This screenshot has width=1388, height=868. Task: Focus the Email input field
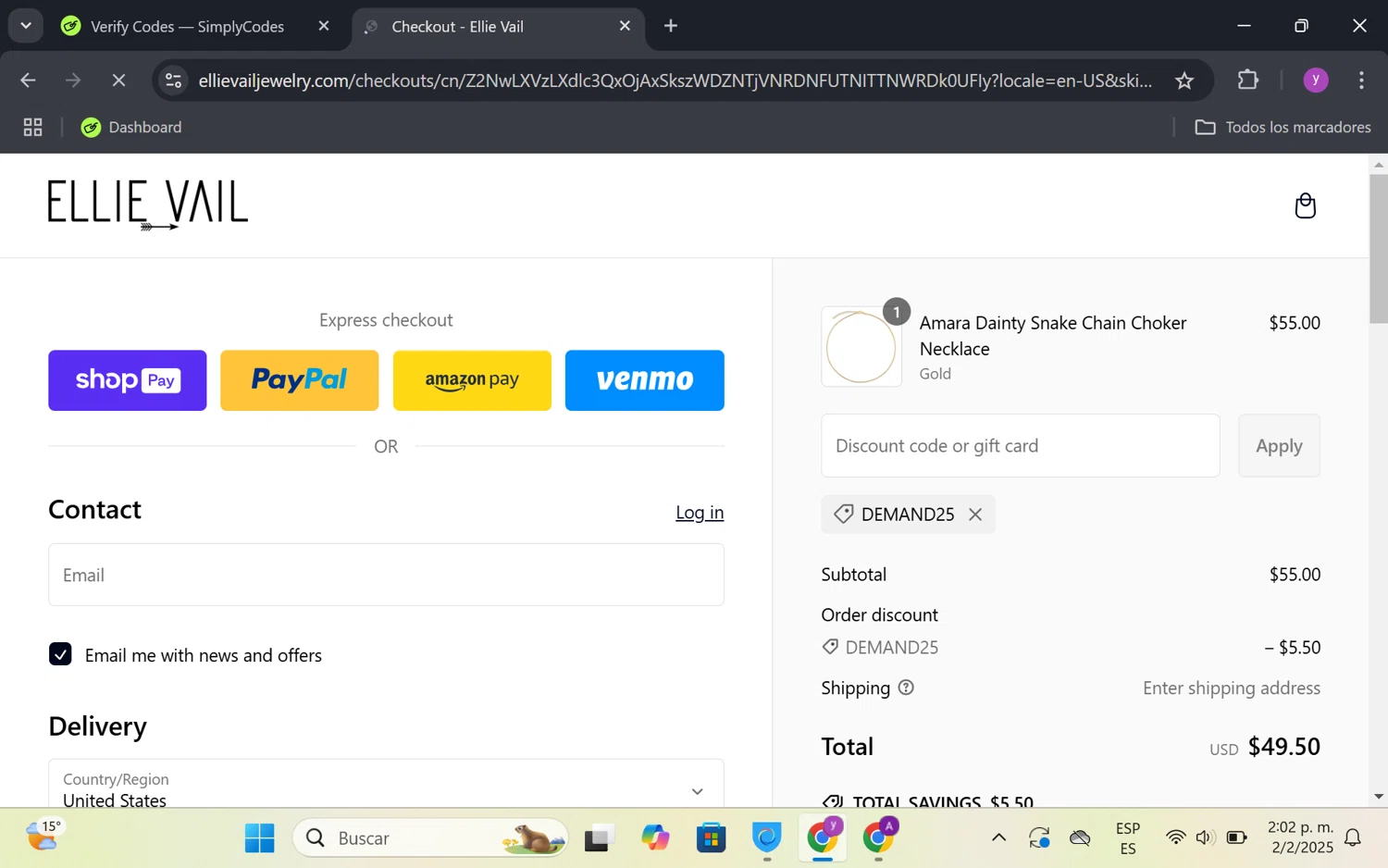click(386, 575)
